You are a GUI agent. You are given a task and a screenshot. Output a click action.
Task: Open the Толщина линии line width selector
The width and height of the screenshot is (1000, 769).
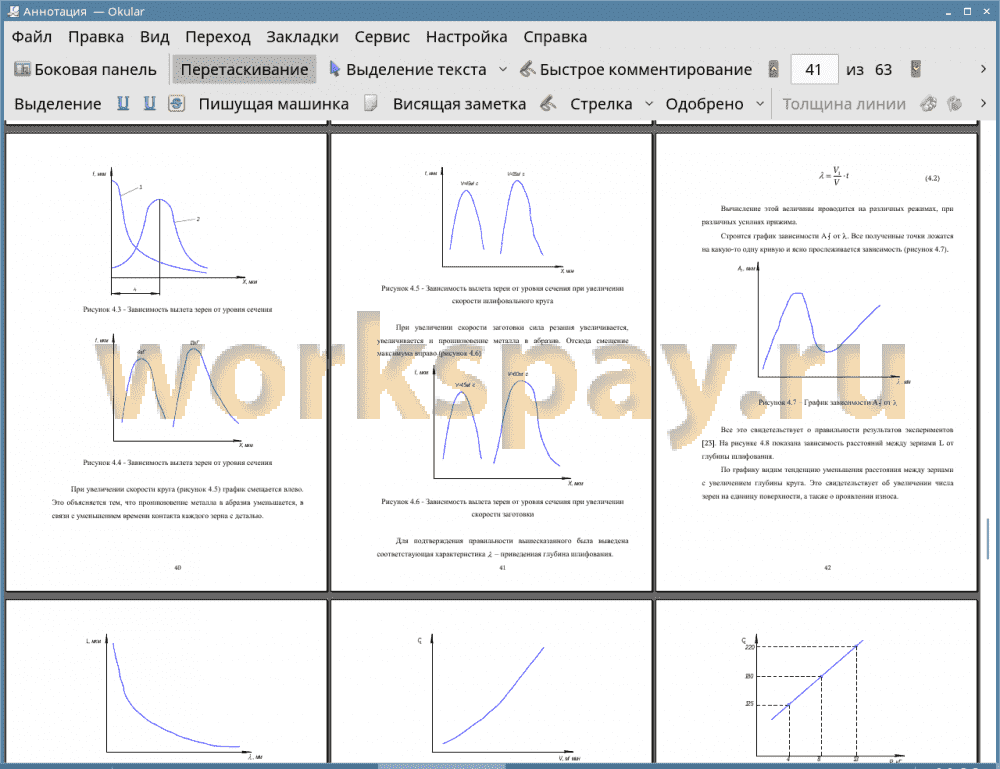[x=844, y=104]
